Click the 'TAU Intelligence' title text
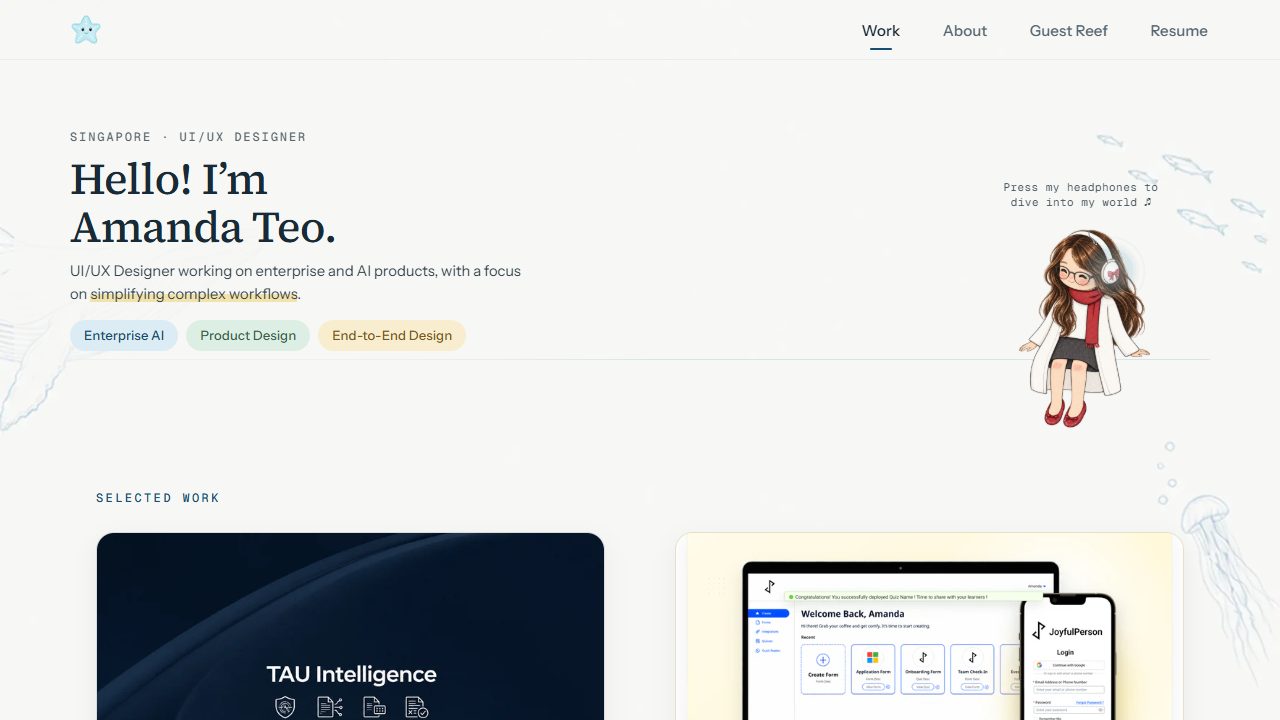Screen dimensions: 1280x720 [x=351, y=674]
